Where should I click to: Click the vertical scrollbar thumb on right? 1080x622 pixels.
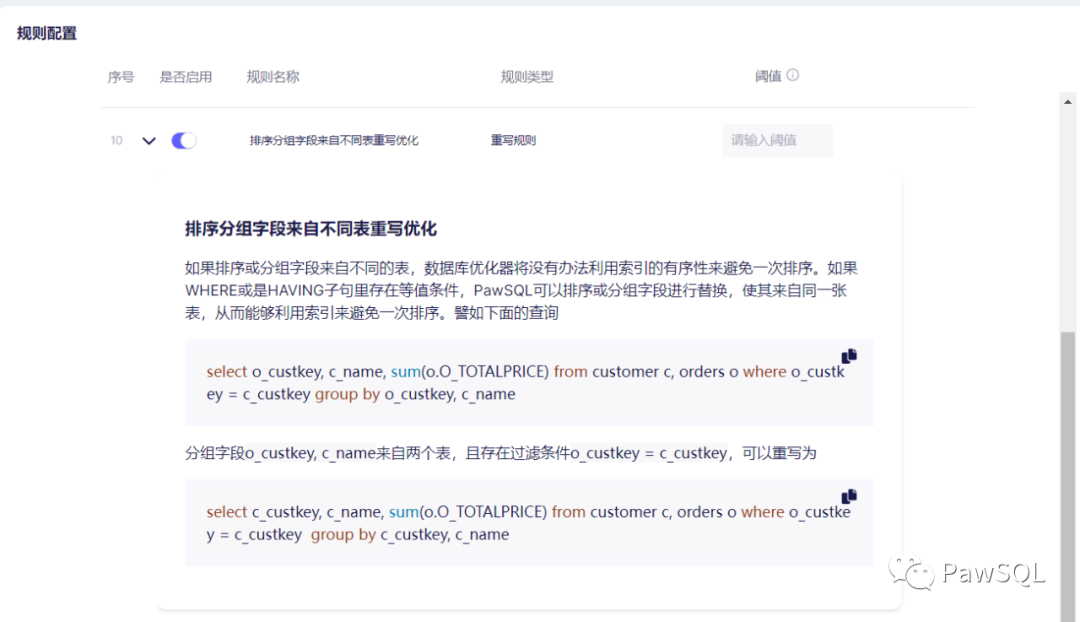(x=1068, y=470)
